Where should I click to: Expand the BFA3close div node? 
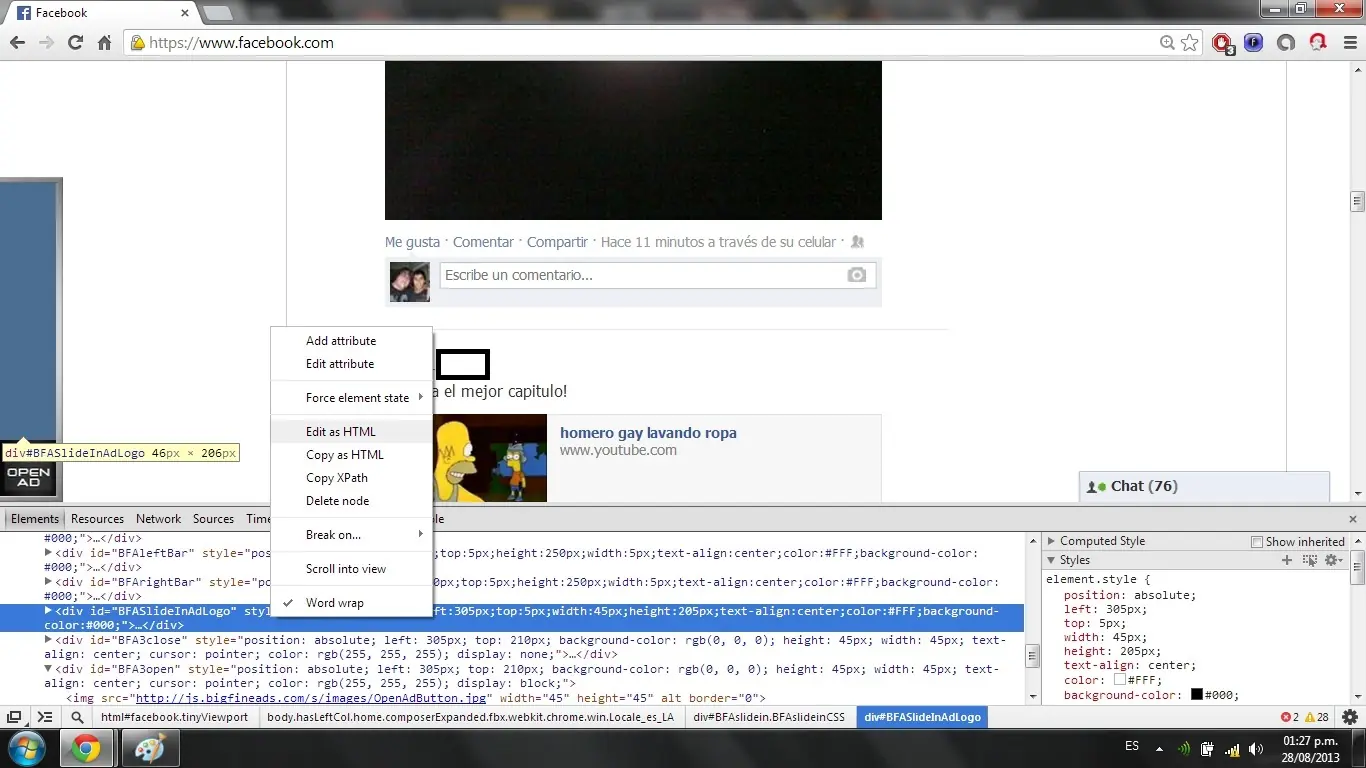[48, 640]
